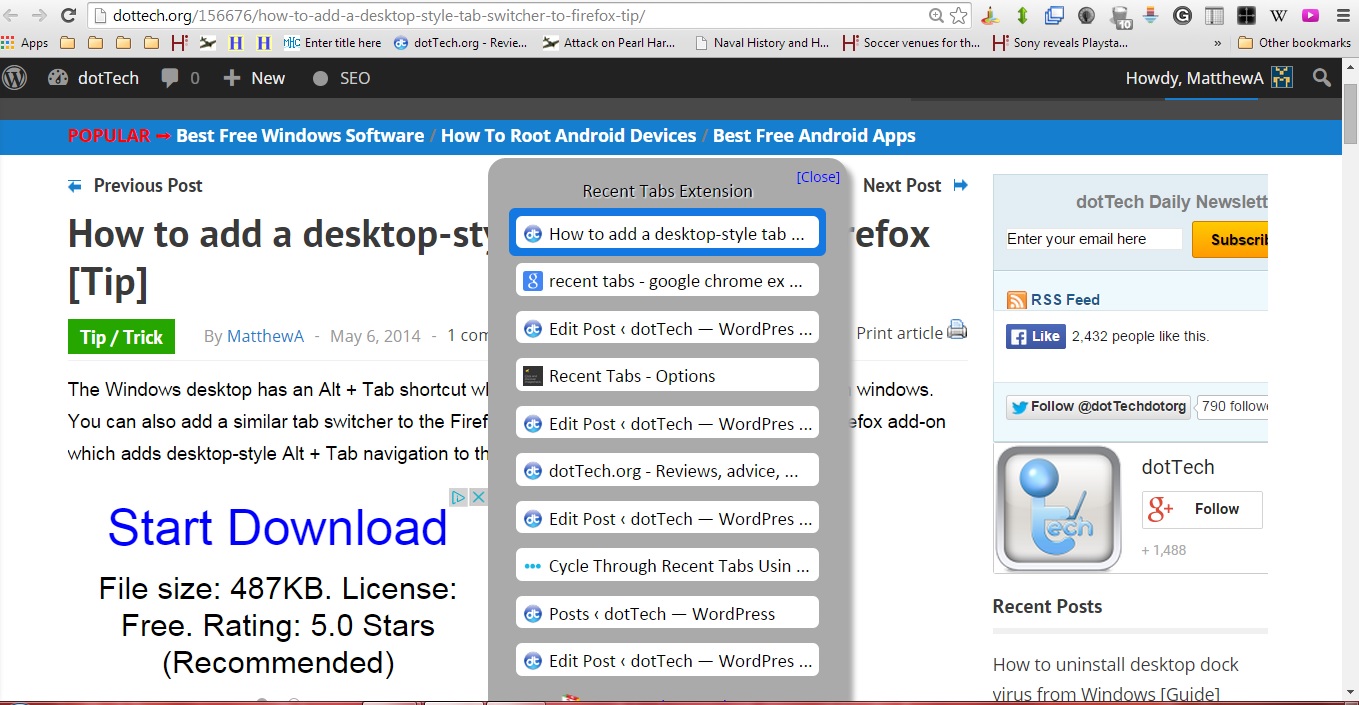Screen dimensions: 1359x705
Task: Switch to 'dotTech.org - Reviews, advice' tab
Action: [x=667, y=471]
